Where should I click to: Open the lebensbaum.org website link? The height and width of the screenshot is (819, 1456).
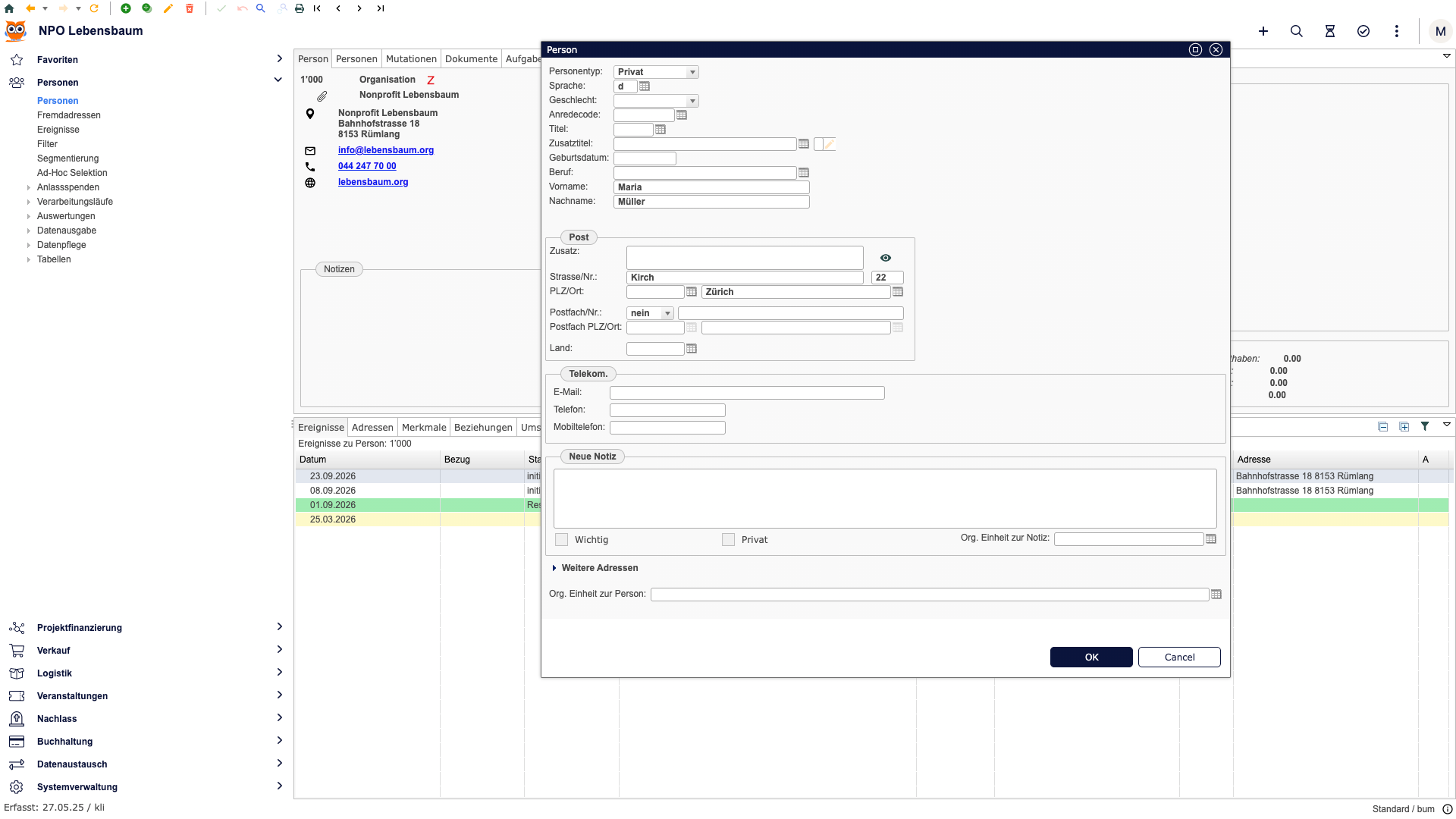tap(373, 182)
